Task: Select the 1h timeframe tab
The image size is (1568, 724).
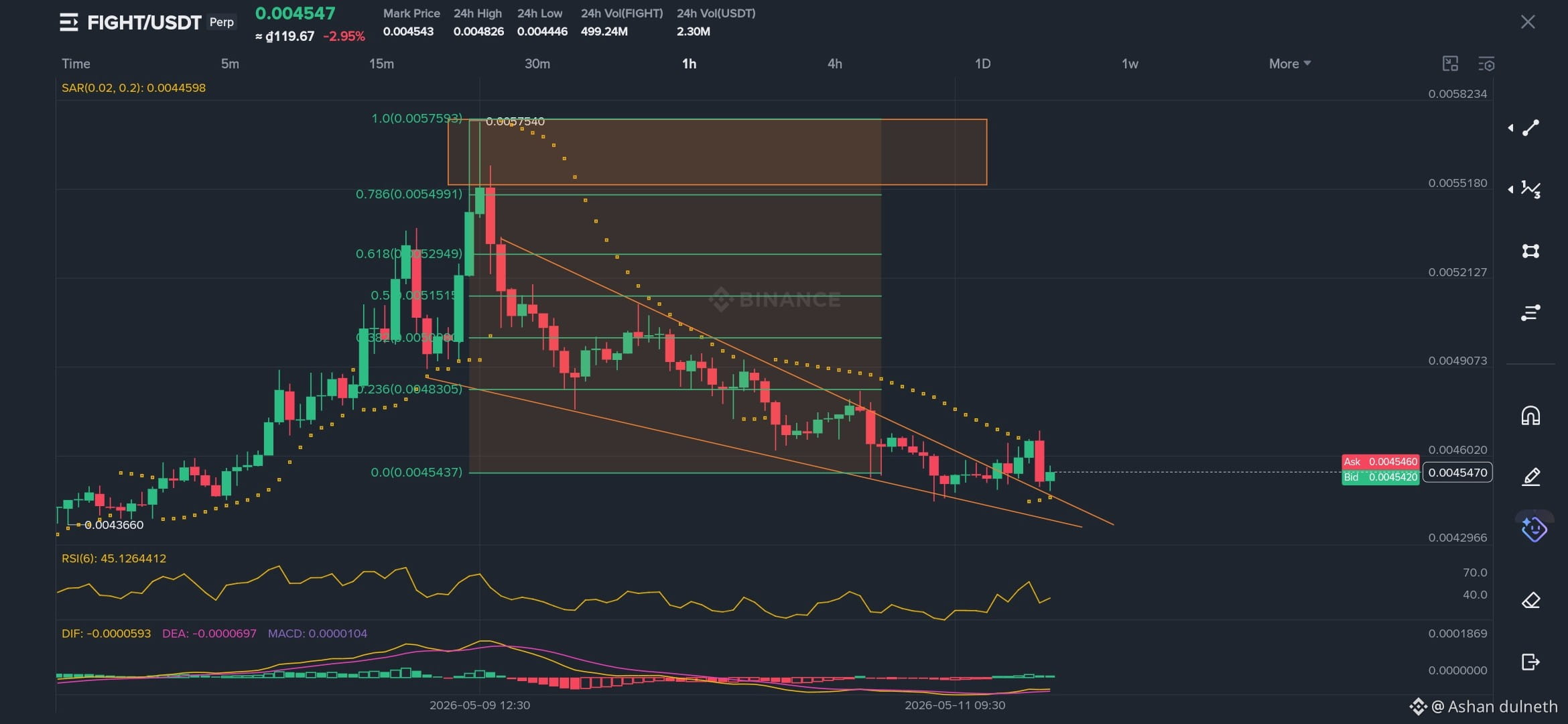Action: 689,64
